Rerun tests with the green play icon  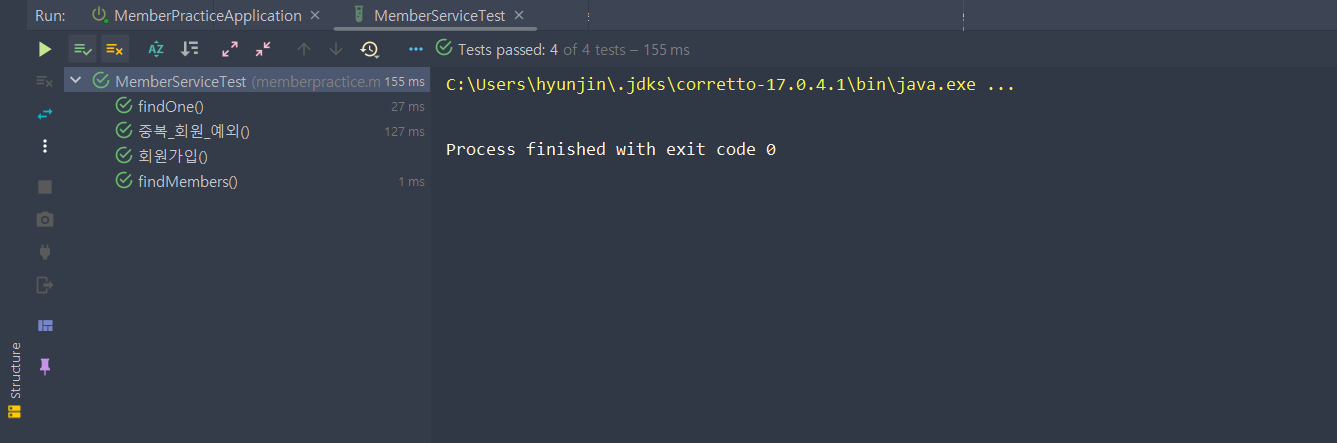(x=45, y=49)
